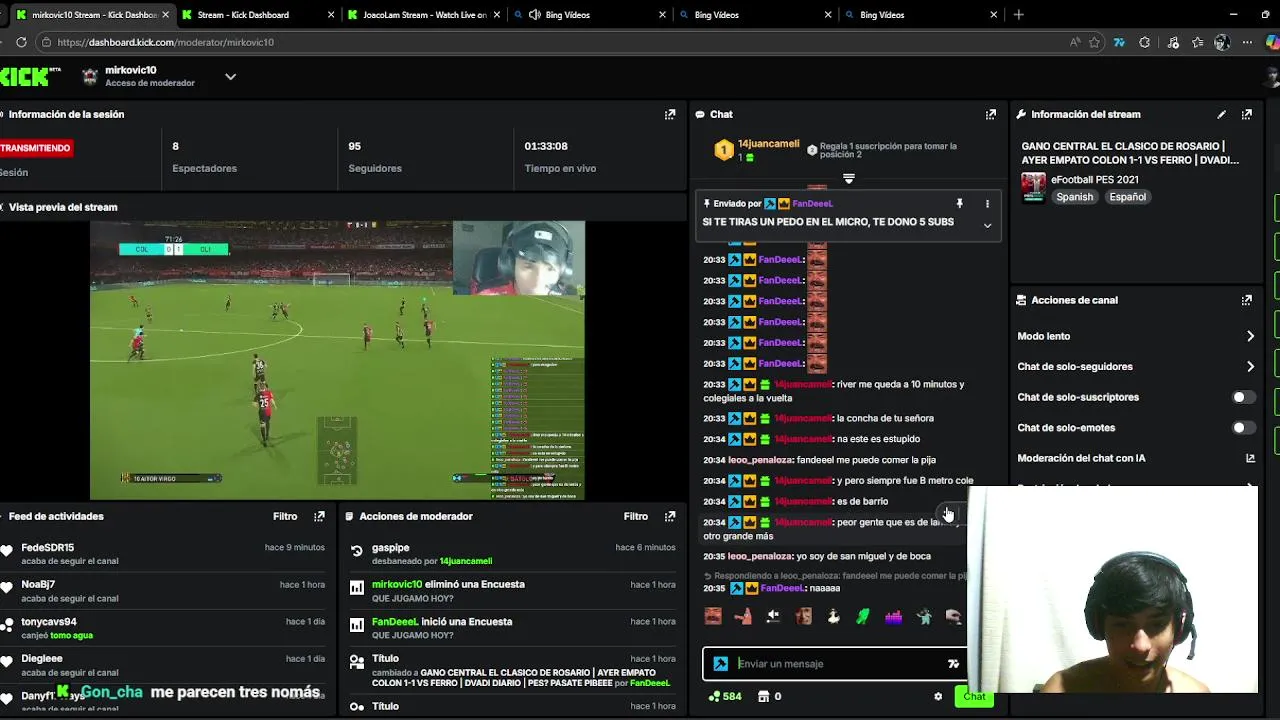Pop out the Acciones de canal panel
Viewport: 1280px width, 720px height.
pyautogui.click(x=1247, y=300)
